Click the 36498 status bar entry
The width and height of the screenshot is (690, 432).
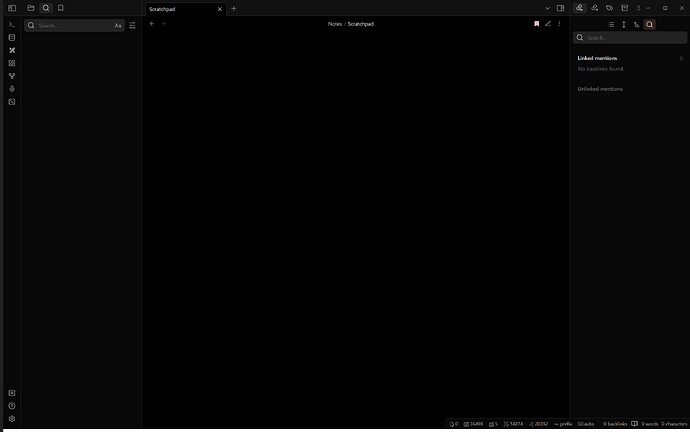473,424
